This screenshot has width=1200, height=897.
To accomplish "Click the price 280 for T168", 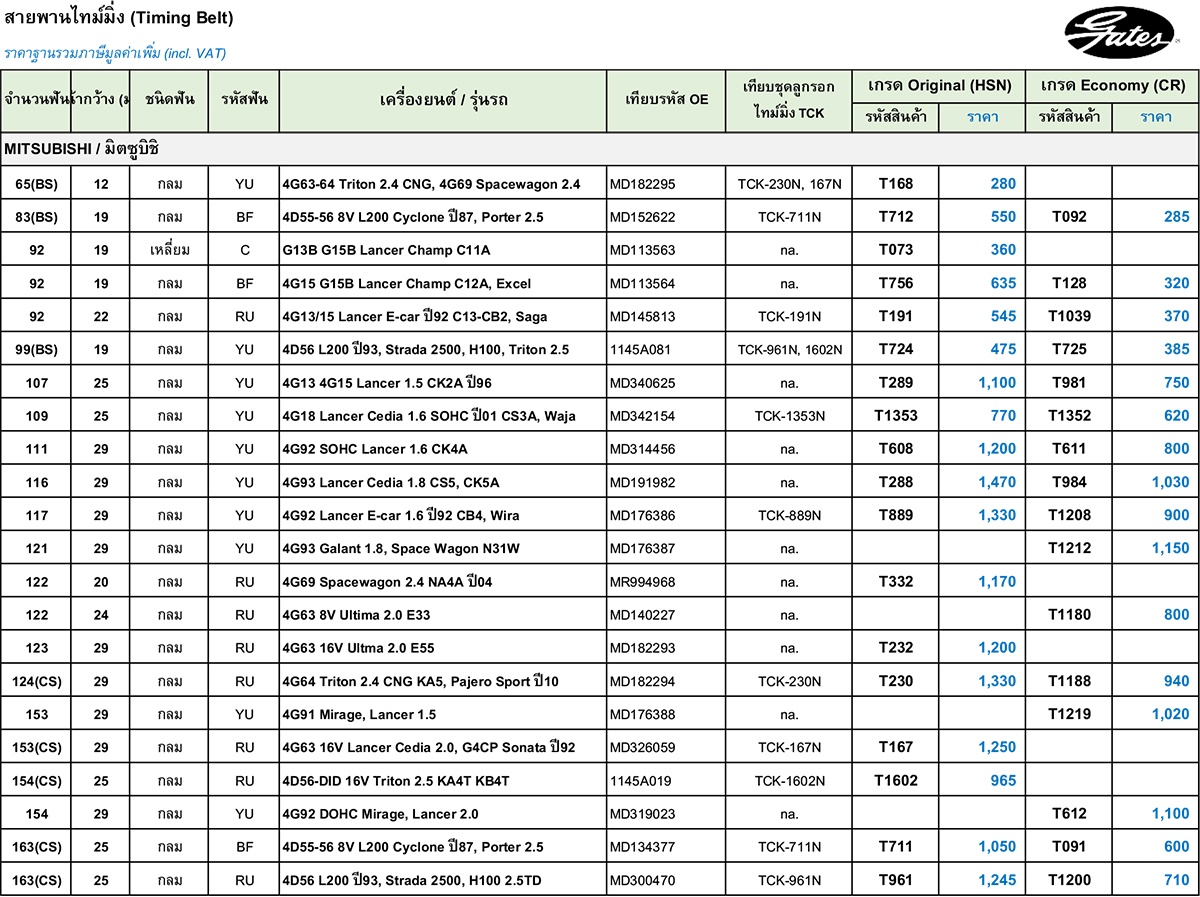I will 1003,184.
